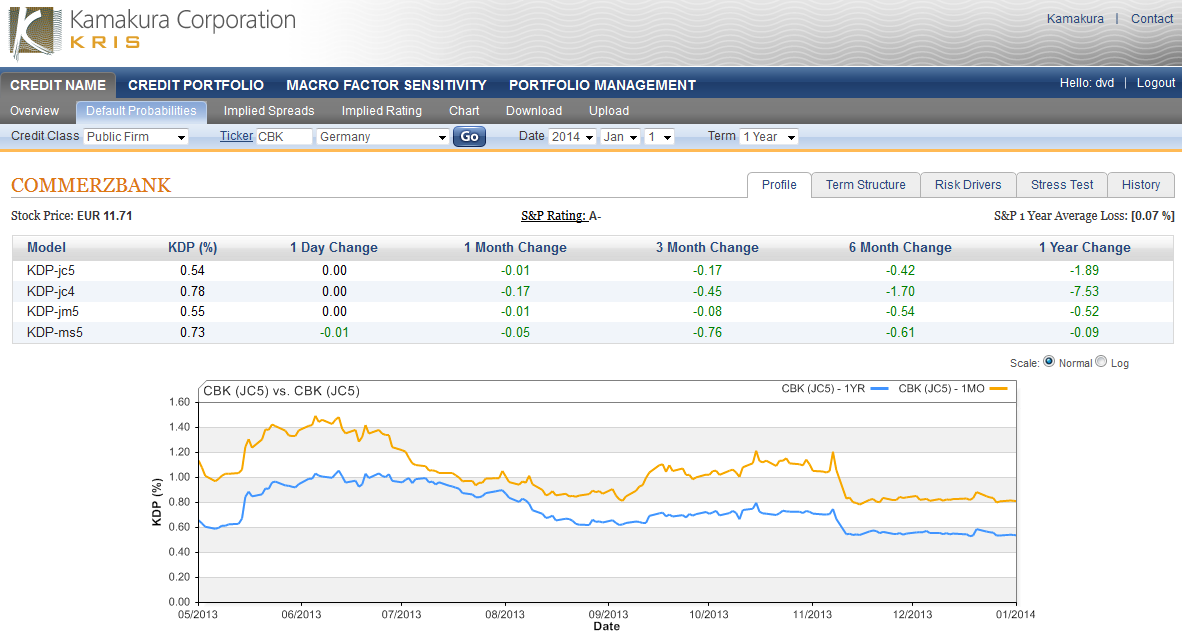Viewport: 1182px width, 636px height.
Task: Go to the Overview sub-tab
Action: (x=35, y=111)
